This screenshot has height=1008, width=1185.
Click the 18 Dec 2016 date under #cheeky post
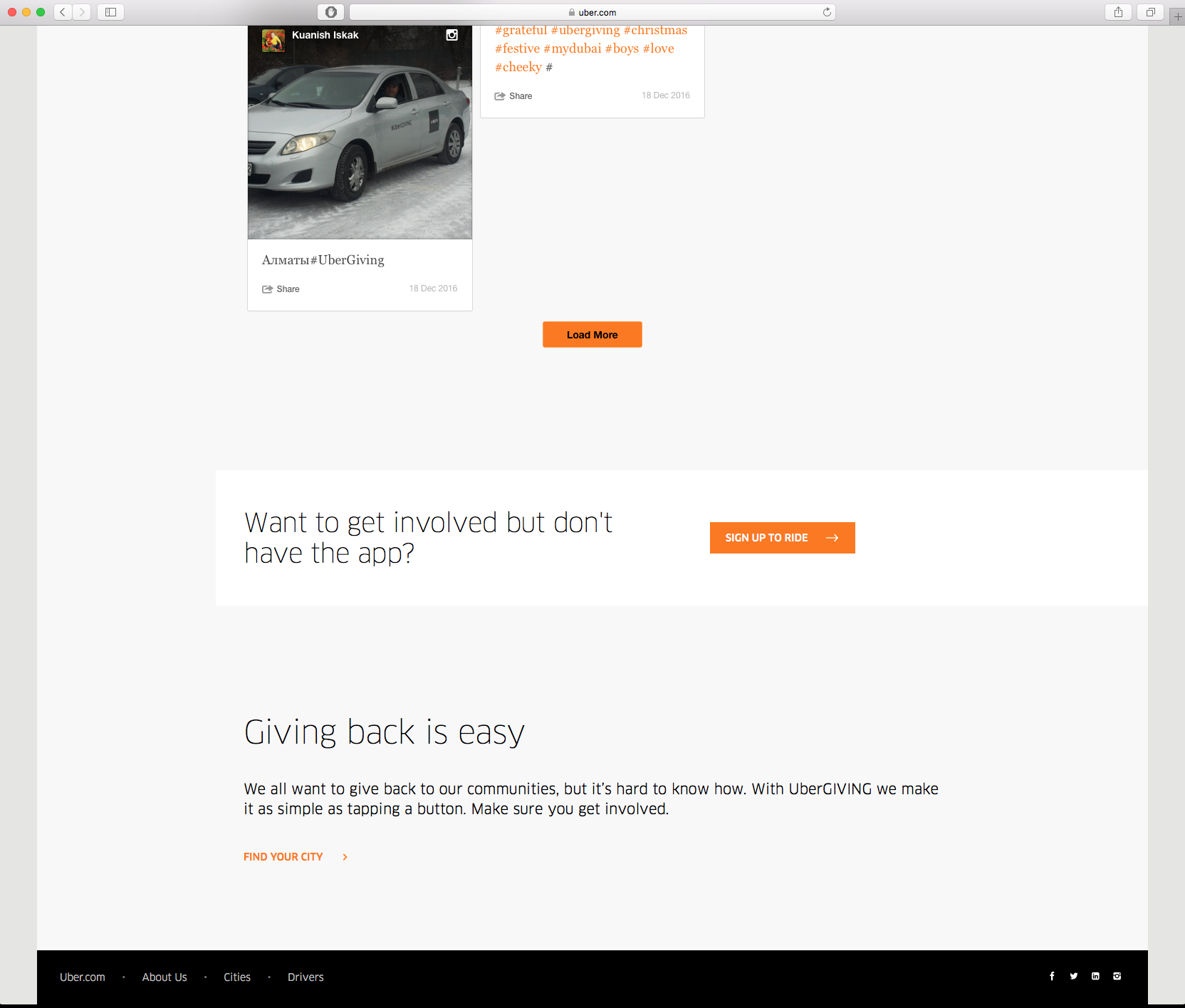[666, 95]
